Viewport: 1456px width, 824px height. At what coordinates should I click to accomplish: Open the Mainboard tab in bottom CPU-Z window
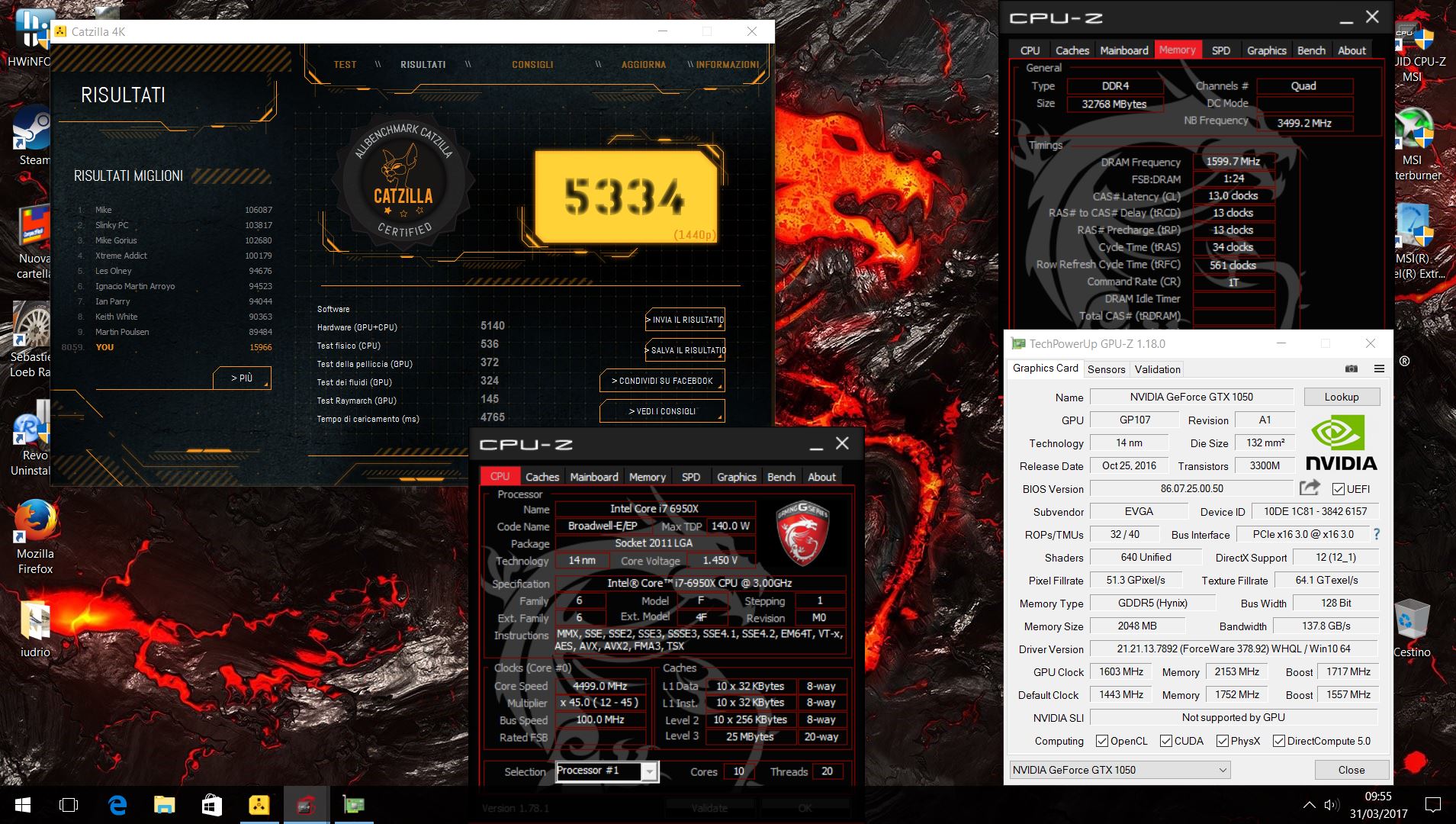click(594, 477)
